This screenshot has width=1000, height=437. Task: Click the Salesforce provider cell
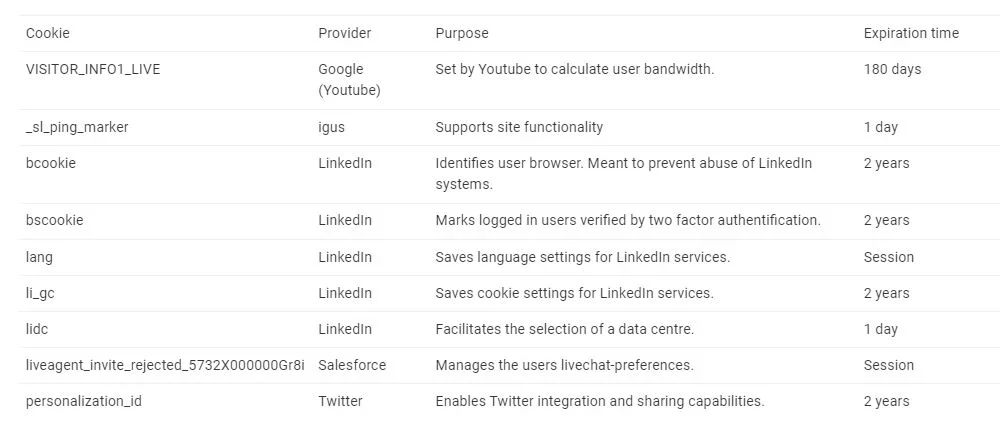coord(352,365)
